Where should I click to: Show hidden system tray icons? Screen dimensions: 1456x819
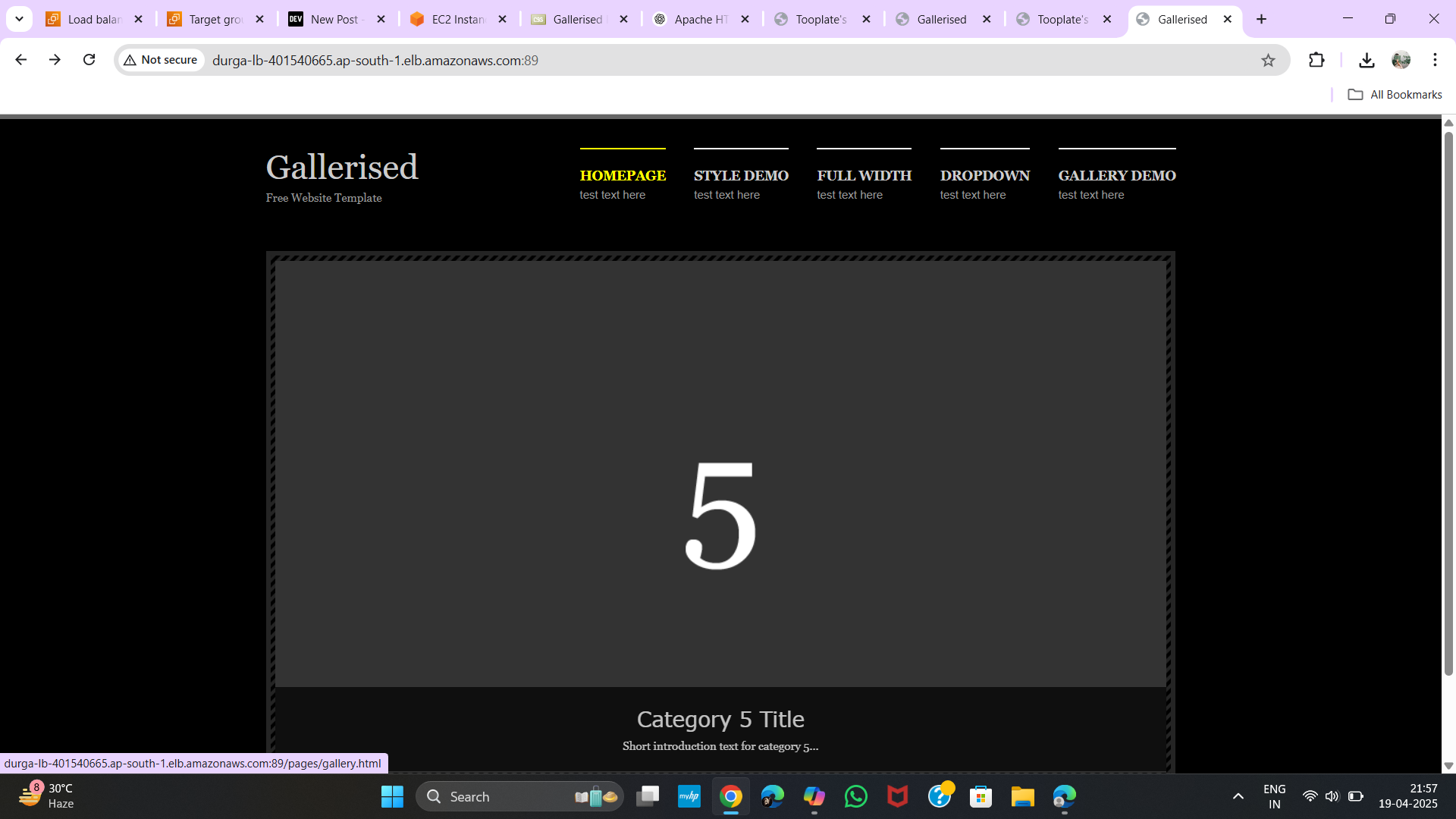(x=1238, y=796)
